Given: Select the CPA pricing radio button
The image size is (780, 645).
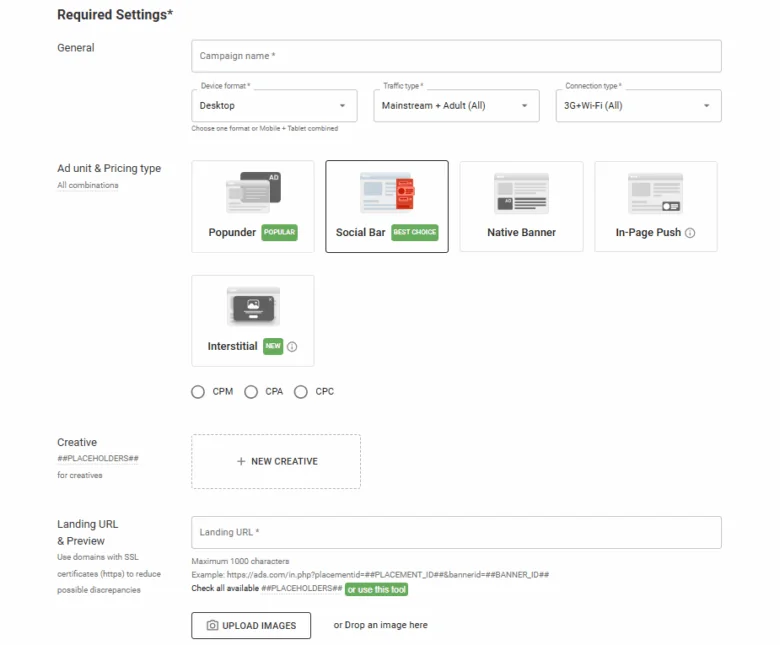Looking at the screenshot, I should (251, 392).
